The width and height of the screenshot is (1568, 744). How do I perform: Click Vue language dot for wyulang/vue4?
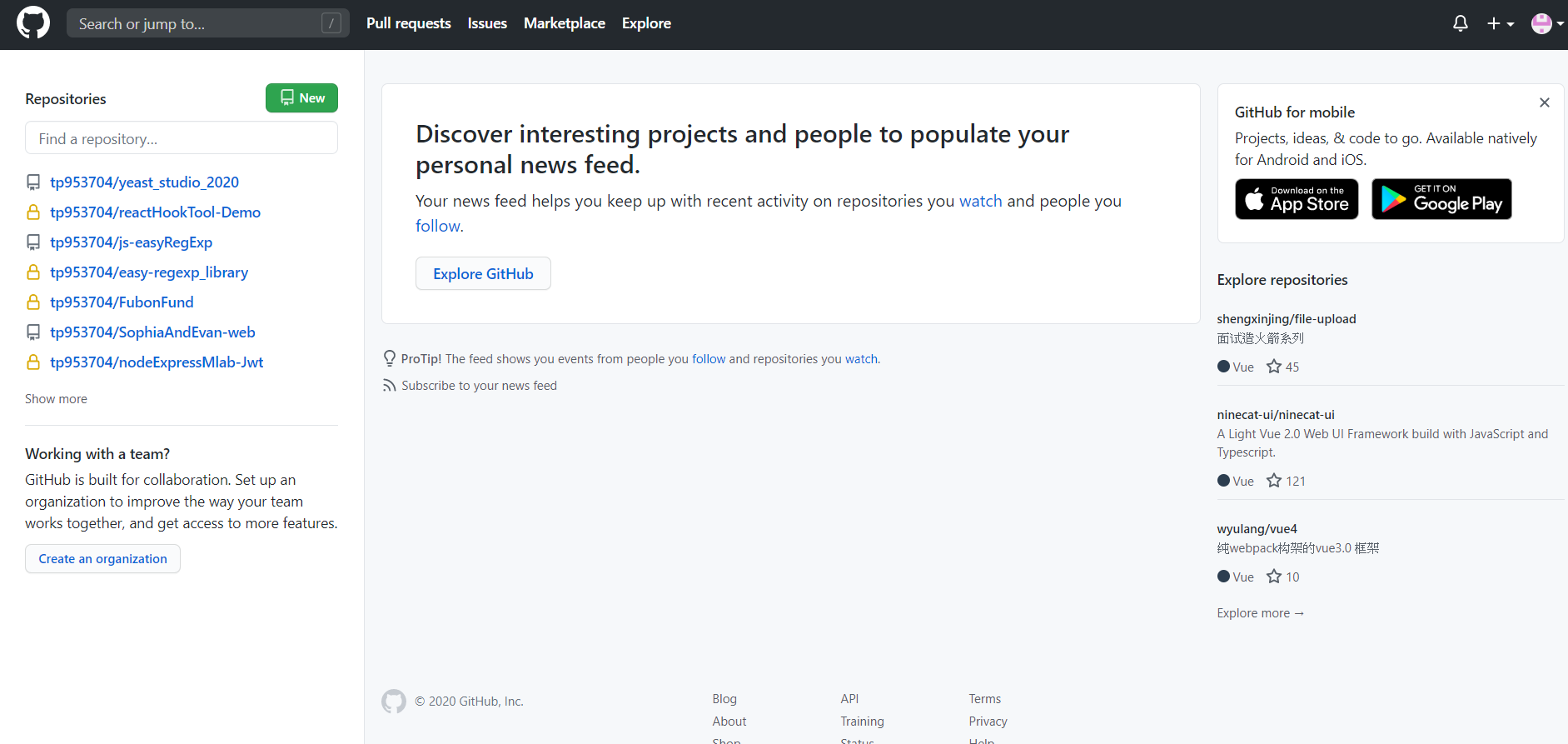[x=1223, y=576]
